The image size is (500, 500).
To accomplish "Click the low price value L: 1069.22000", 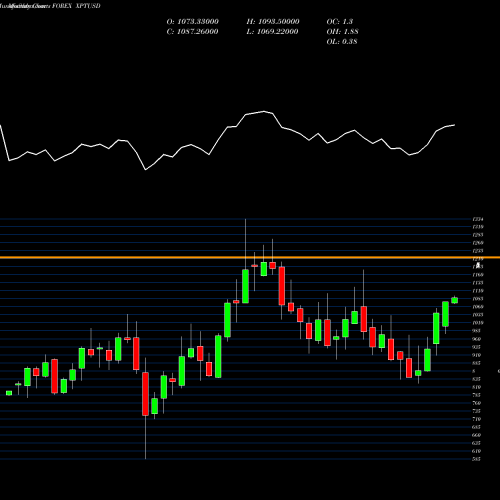I will [x=272, y=32].
